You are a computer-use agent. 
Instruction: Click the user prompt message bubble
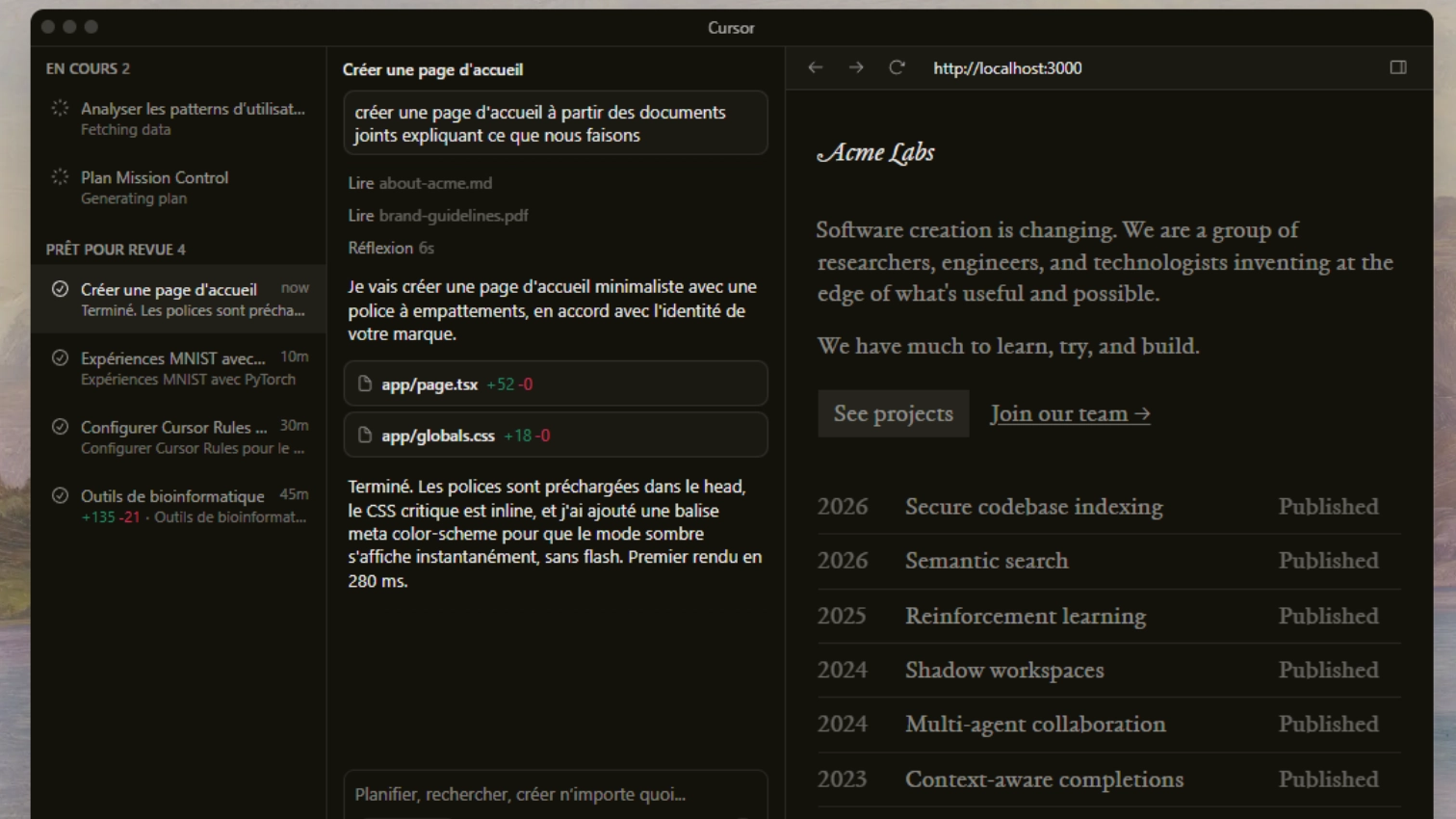[556, 123]
